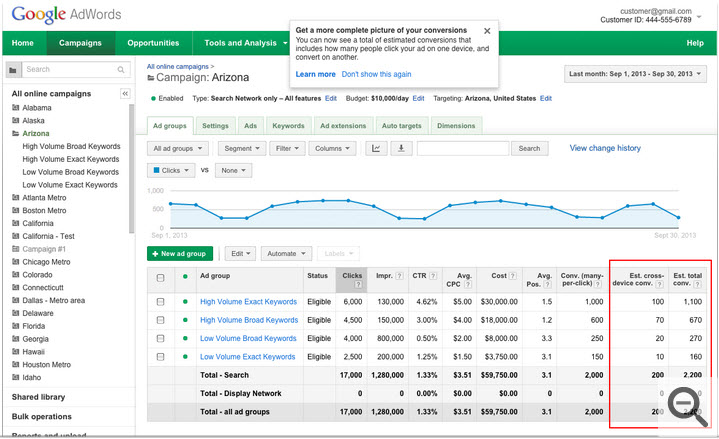Screen dimensions: 719x439
Task: Close the conversions notification popup
Action: [x=487, y=31]
